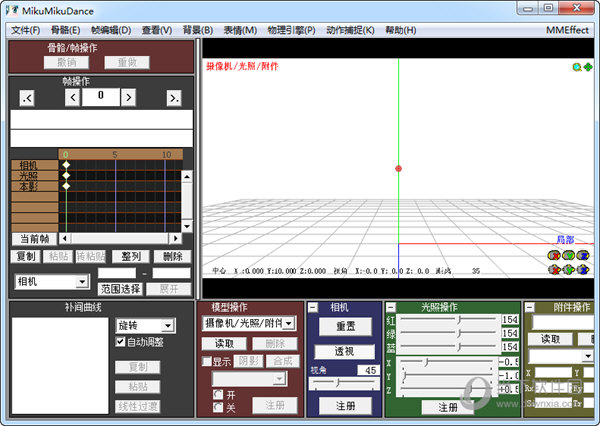The height and width of the screenshot is (426, 600).
Task: Collapse the camera (相机) panel with minus button
Action: tap(313, 307)
